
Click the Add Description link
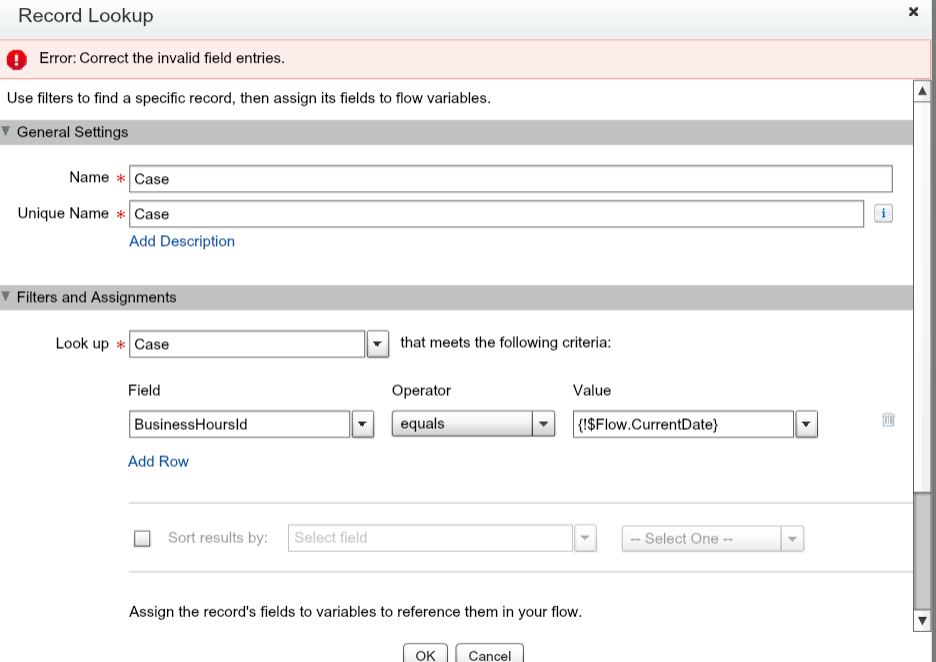[182, 241]
